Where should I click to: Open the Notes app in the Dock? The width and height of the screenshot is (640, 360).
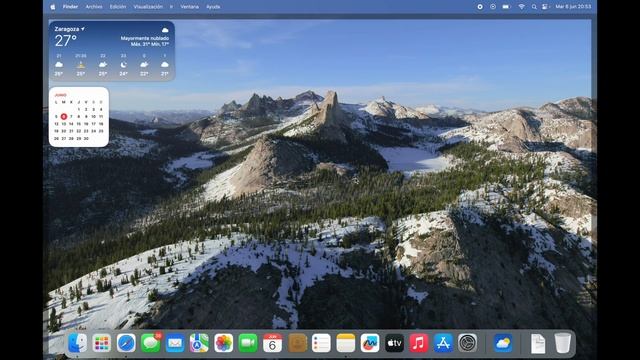pos(346,343)
